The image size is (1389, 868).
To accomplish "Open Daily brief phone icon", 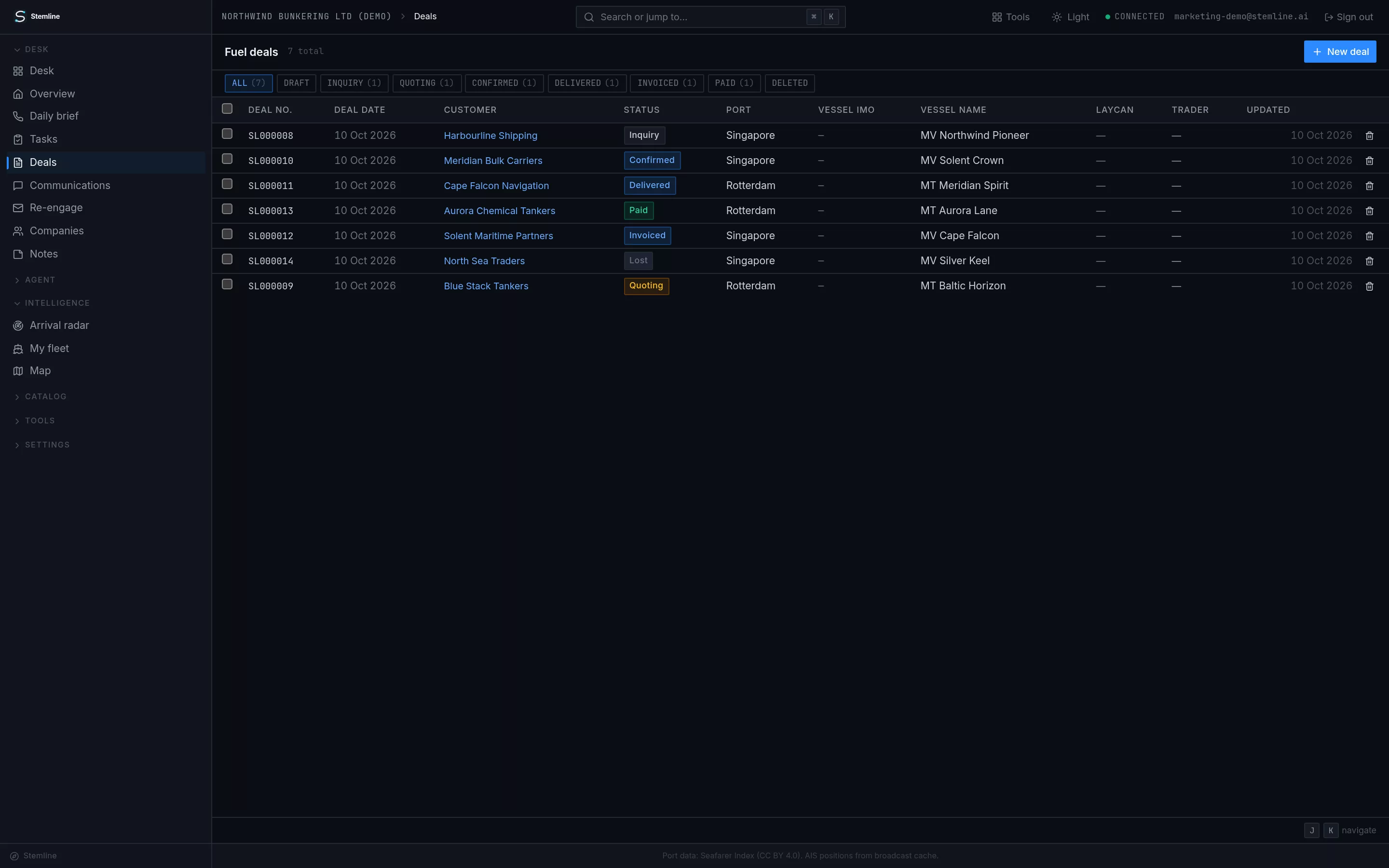I will (x=18, y=117).
